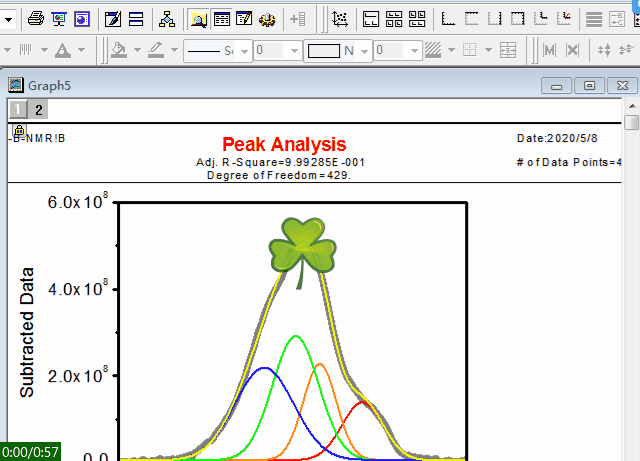Click the Peak Analysis title text
The height and width of the screenshot is (461, 640).
pos(284,145)
